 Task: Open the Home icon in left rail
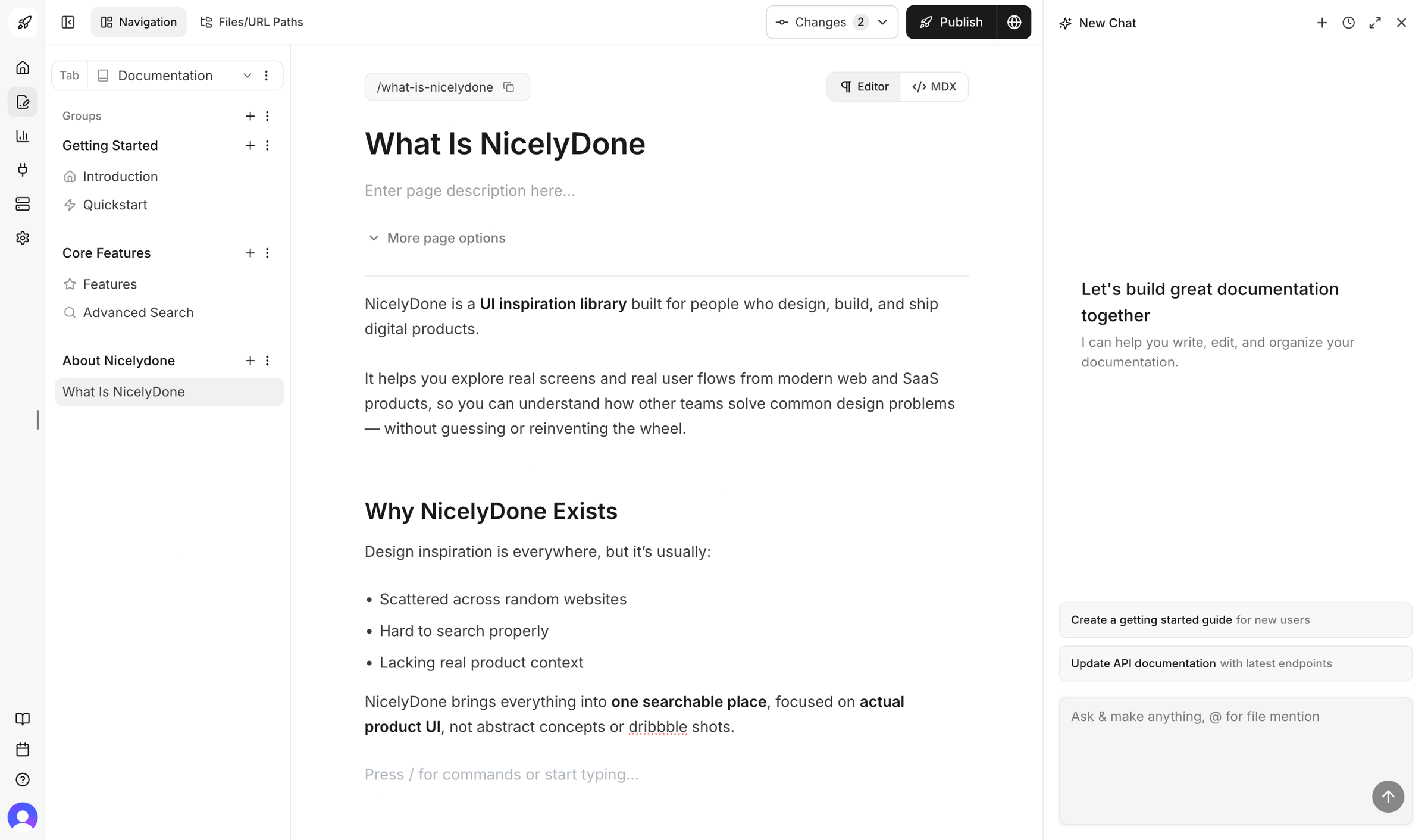(x=23, y=68)
